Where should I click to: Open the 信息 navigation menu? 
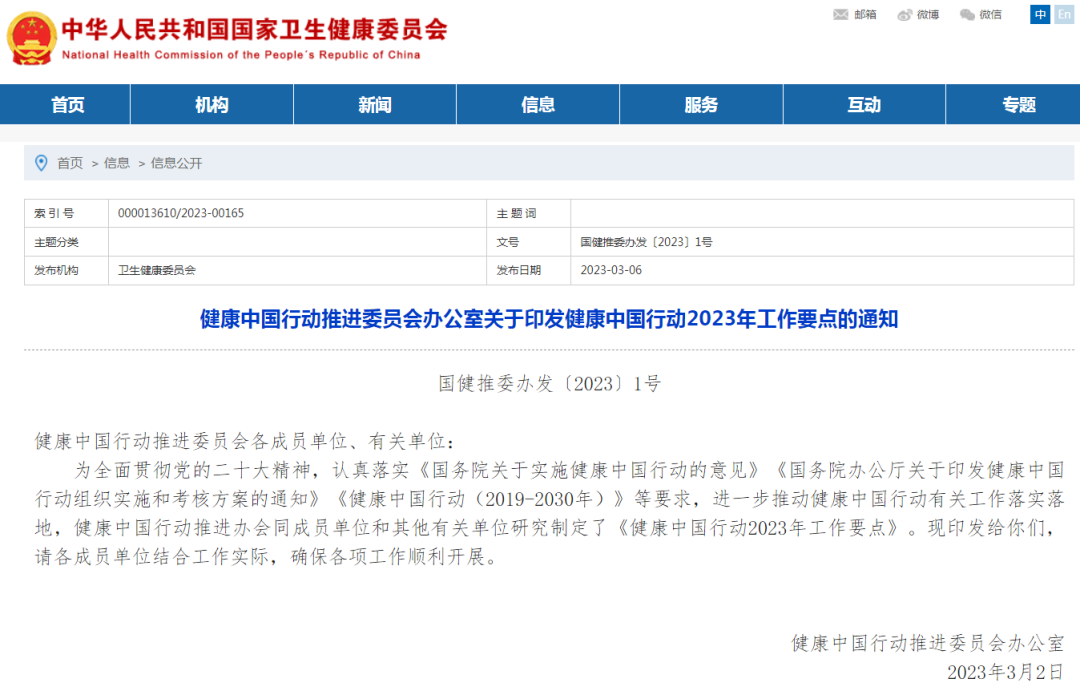(538, 105)
